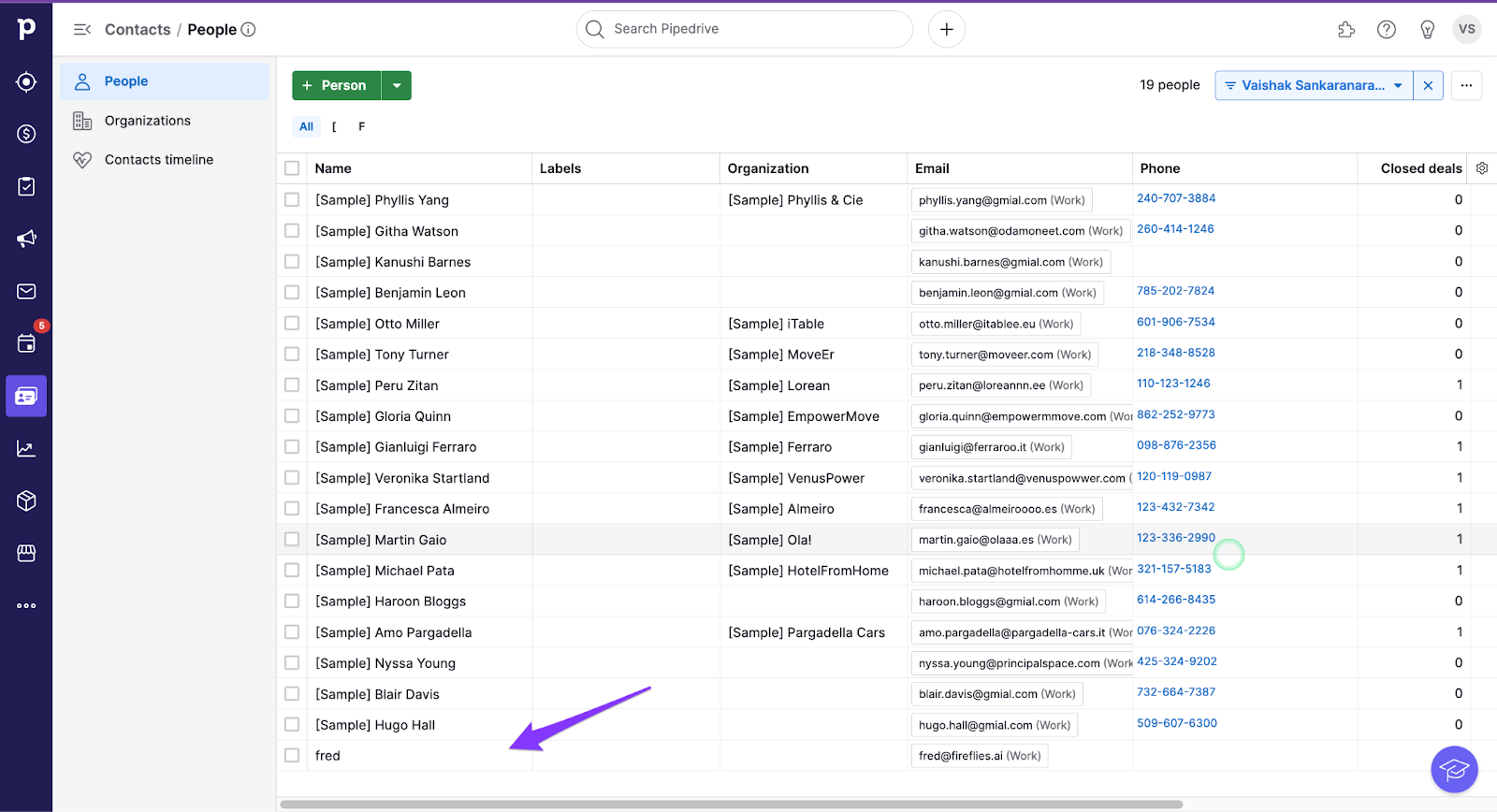Toggle the select-all header checkbox
The height and width of the screenshot is (812, 1497).
point(292,168)
